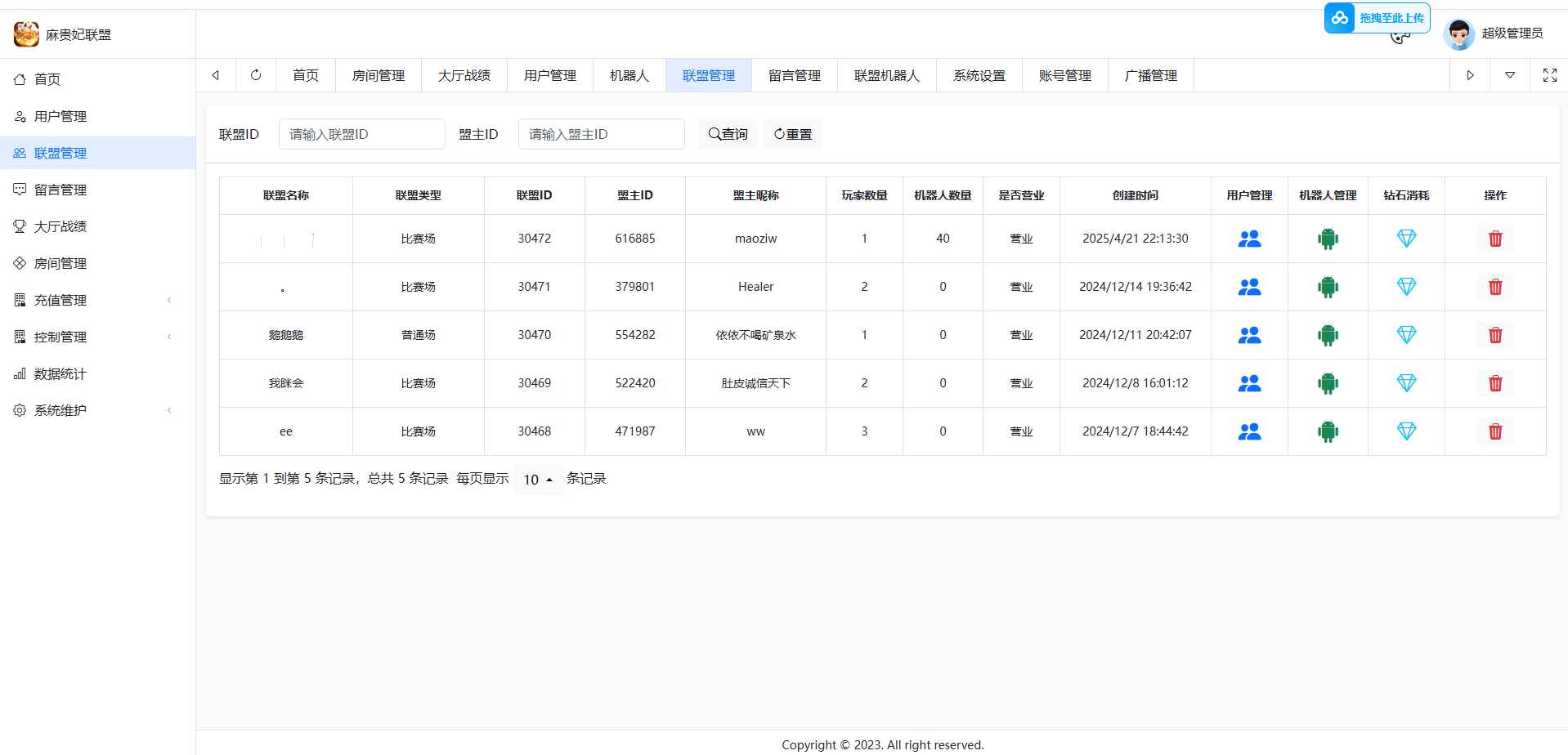Switch to the 广播管理 tab

(1150, 75)
